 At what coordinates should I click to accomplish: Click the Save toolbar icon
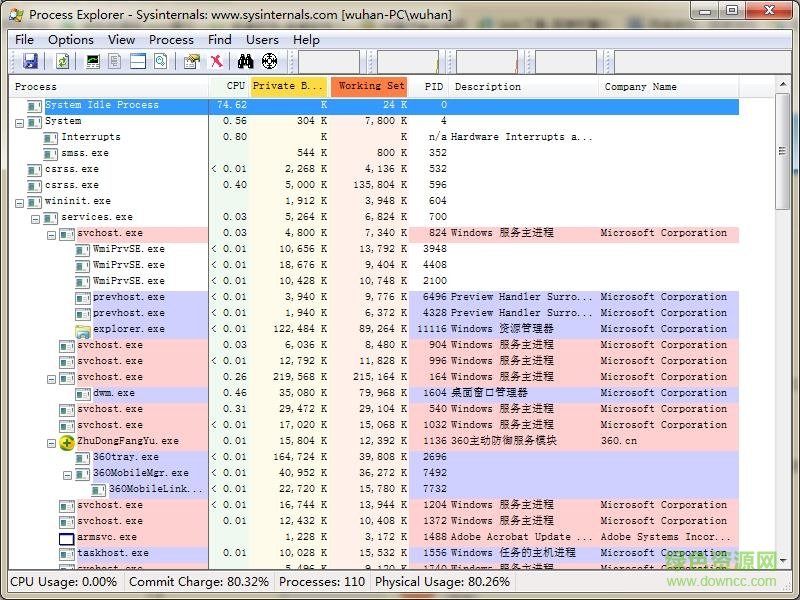pyautogui.click(x=32, y=60)
